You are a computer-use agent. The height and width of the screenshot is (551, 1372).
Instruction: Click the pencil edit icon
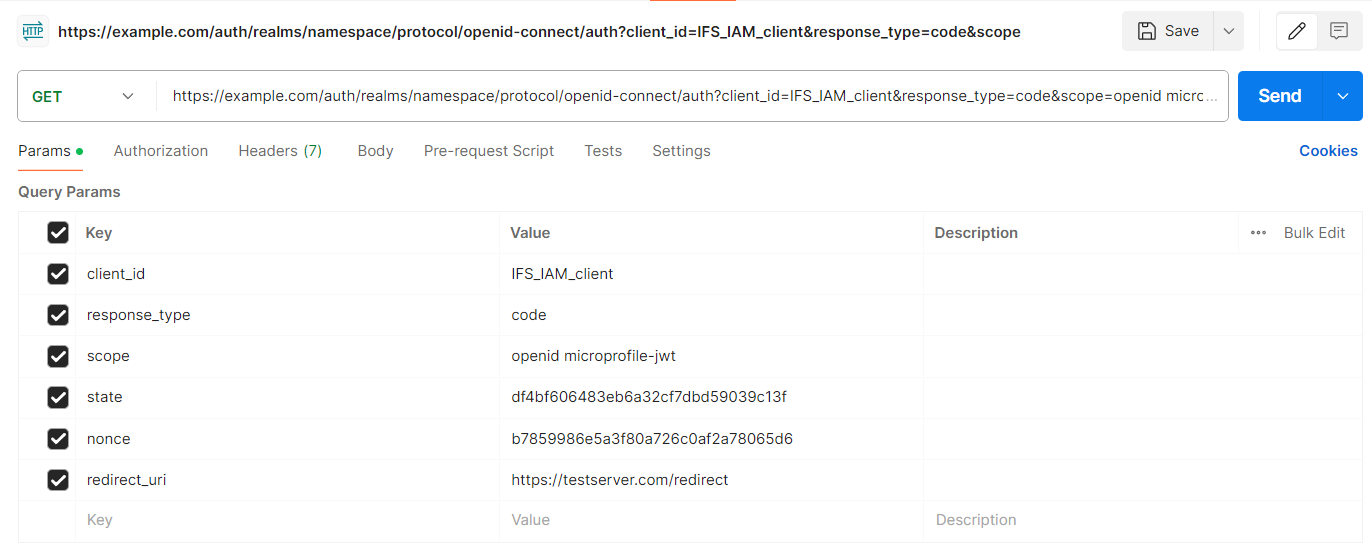pos(1297,31)
